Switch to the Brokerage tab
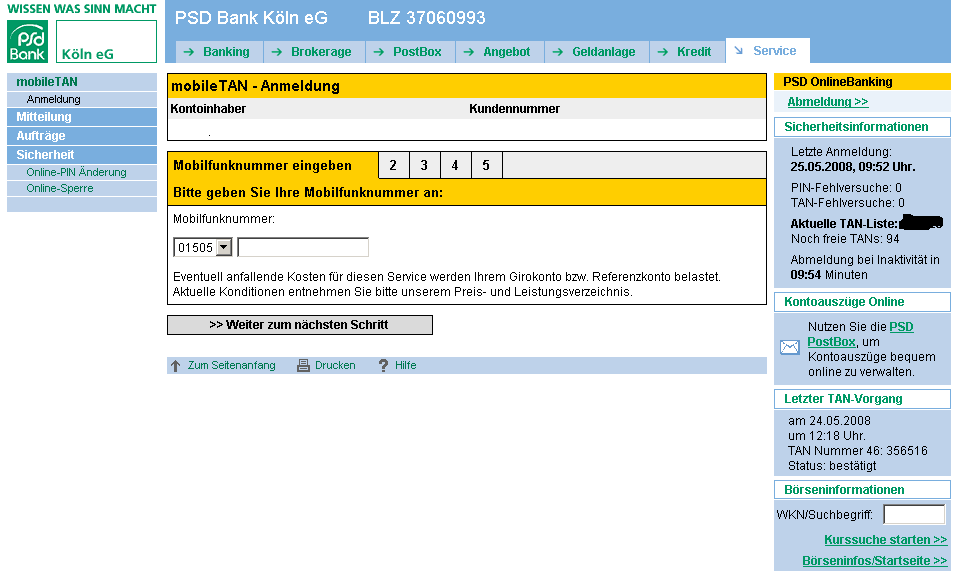 coord(315,52)
